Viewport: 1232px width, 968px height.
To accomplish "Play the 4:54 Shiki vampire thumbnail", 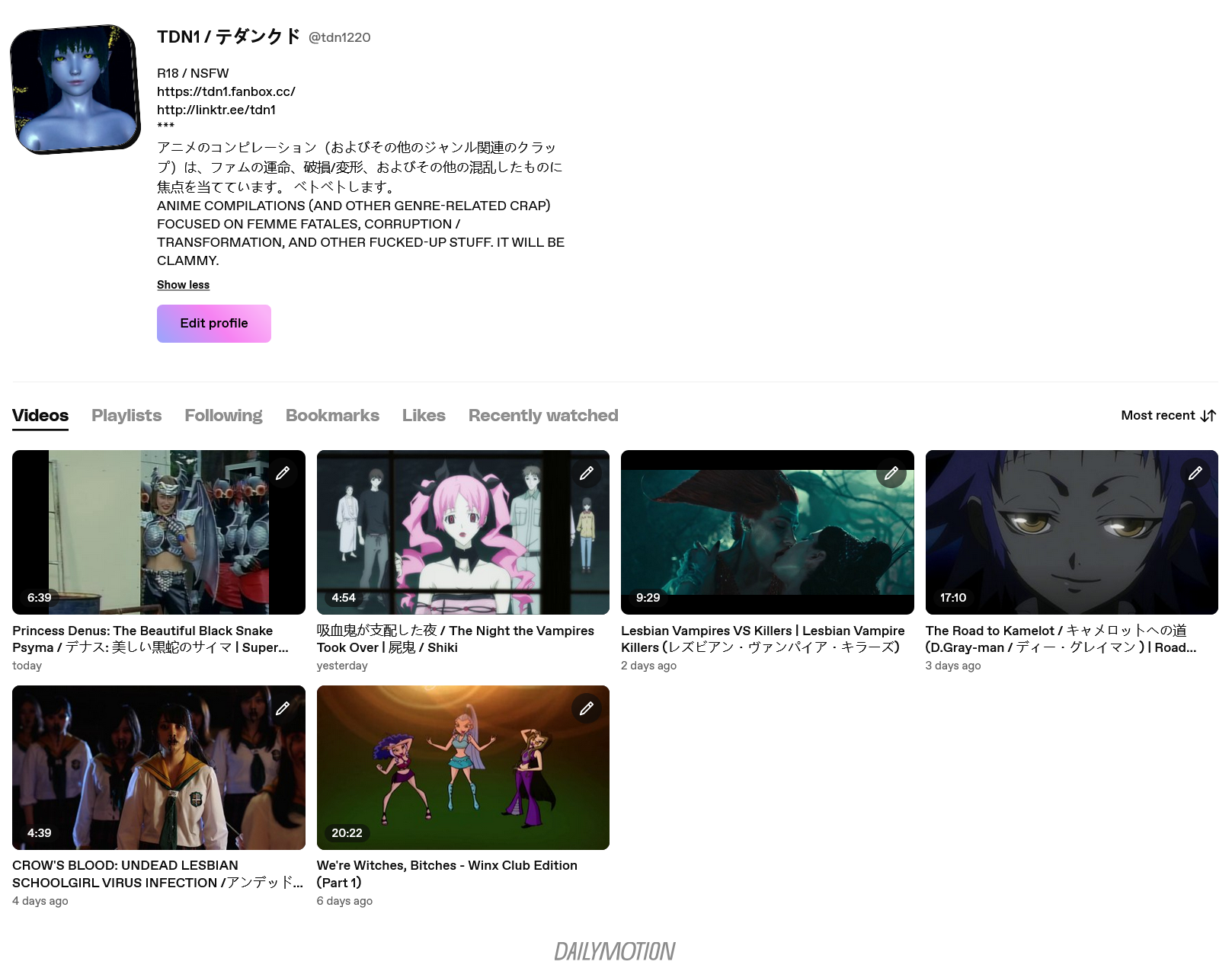I will point(463,532).
